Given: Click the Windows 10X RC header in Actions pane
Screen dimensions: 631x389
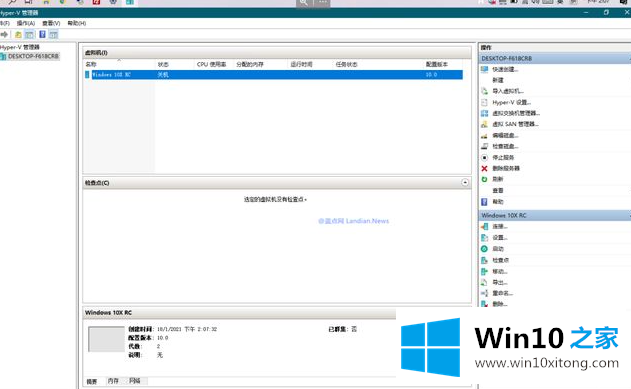Looking at the screenshot, I should coord(555,216).
